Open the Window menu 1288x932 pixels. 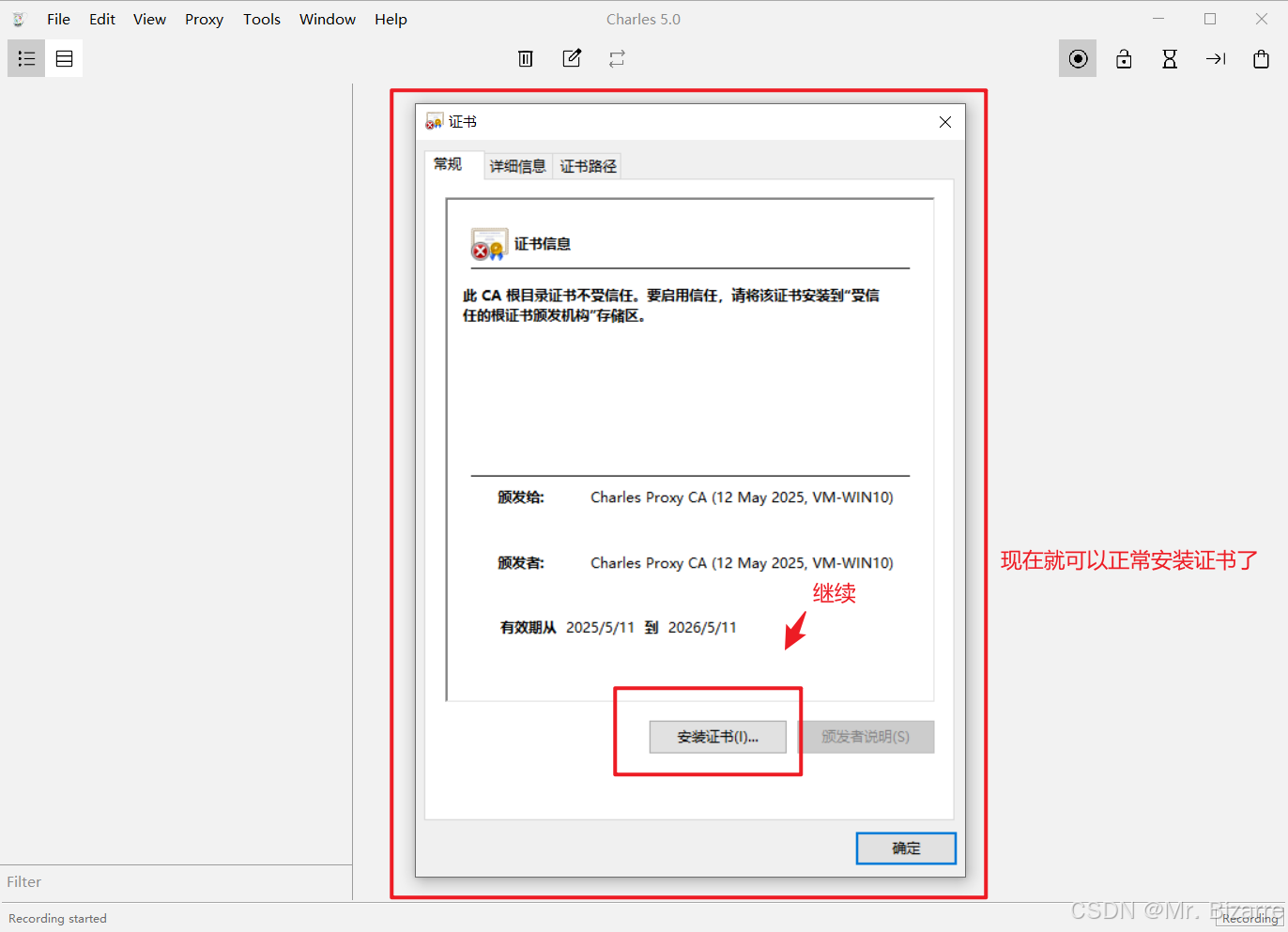328,19
